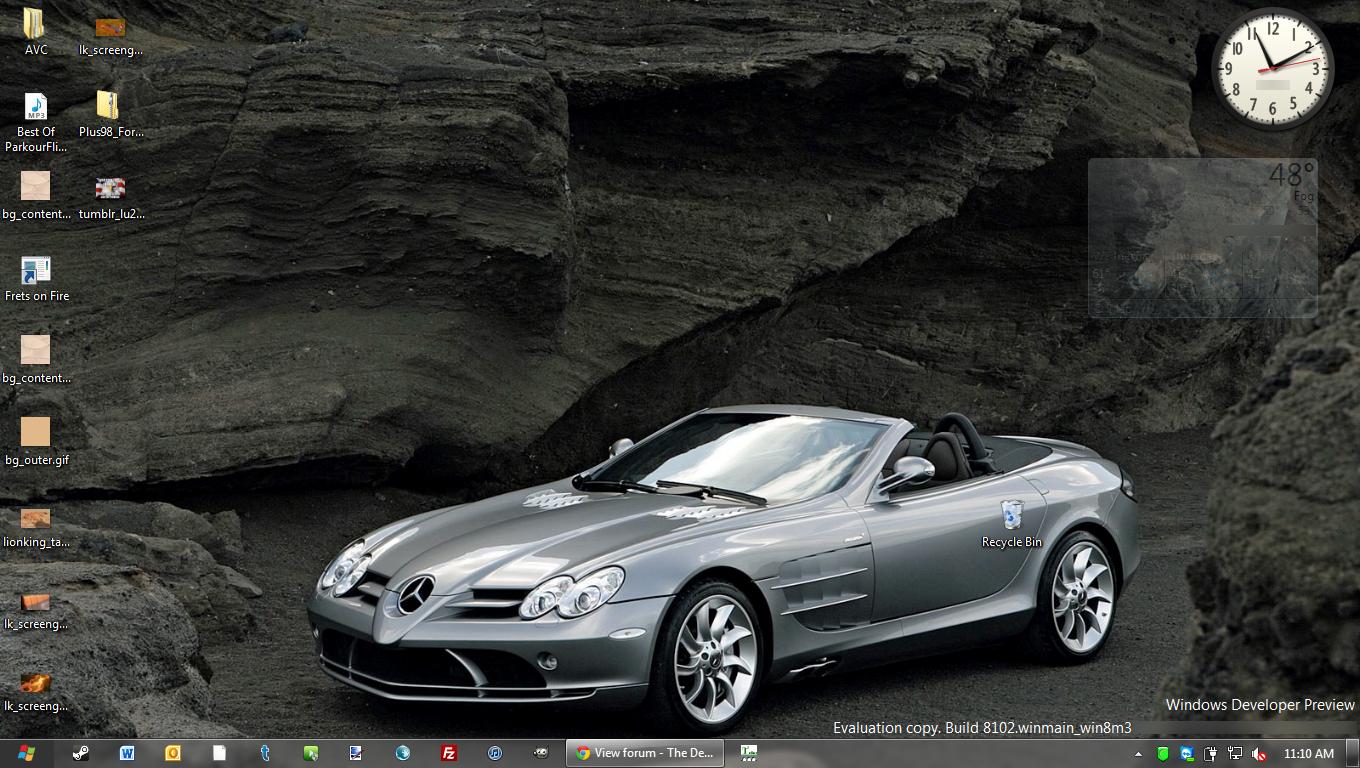Viewport: 1360px width, 768px height.
Task: Click the Show Desktop strip
Action: click(x=1353, y=753)
